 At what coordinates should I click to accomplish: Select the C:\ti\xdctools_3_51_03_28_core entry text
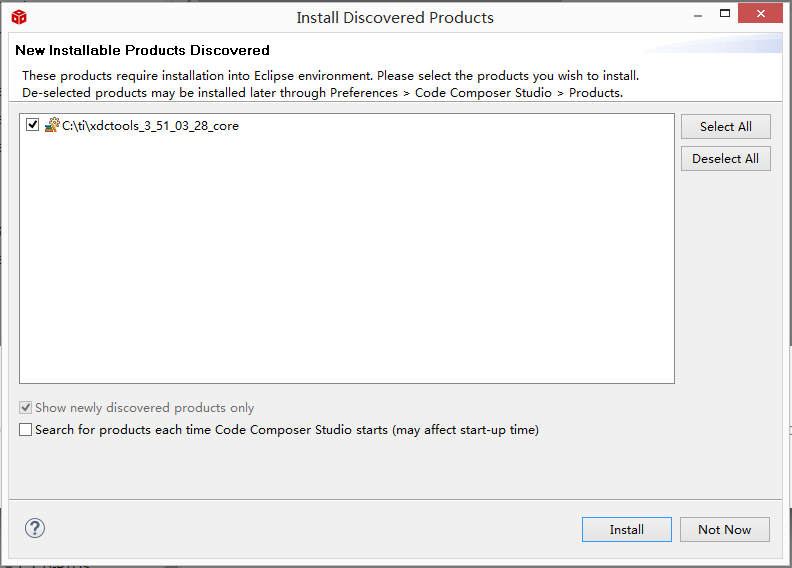pos(151,126)
